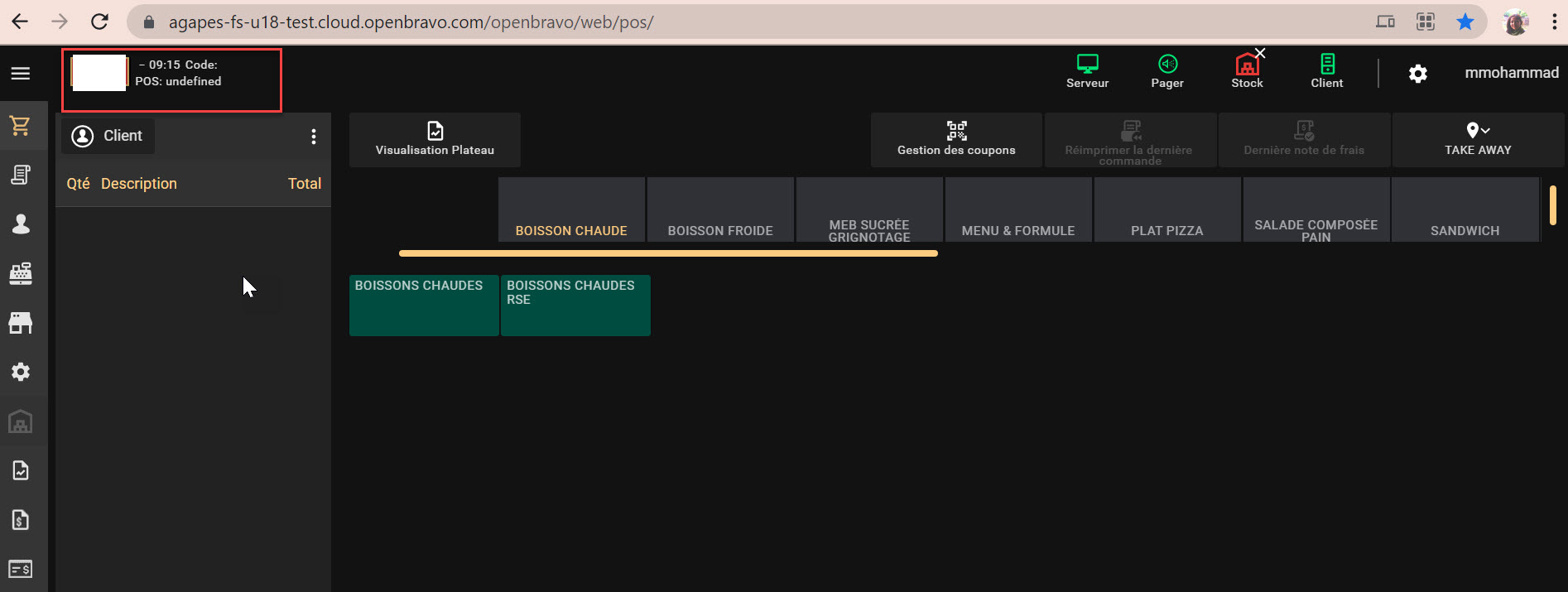Click the vertical category scrollbar handle
Screen dimensions: 1568x592
pyautogui.click(x=1552, y=205)
